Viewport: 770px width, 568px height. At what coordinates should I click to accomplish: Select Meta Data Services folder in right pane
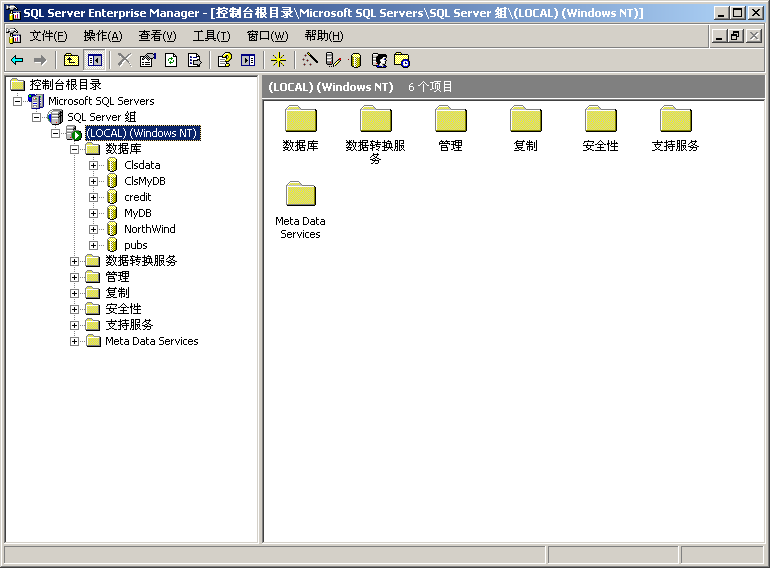301,211
